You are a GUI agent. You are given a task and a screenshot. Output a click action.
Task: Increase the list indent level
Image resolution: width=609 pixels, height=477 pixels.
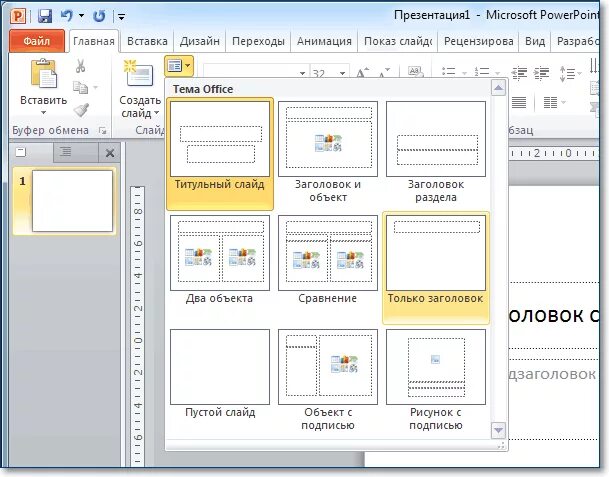pos(541,73)
